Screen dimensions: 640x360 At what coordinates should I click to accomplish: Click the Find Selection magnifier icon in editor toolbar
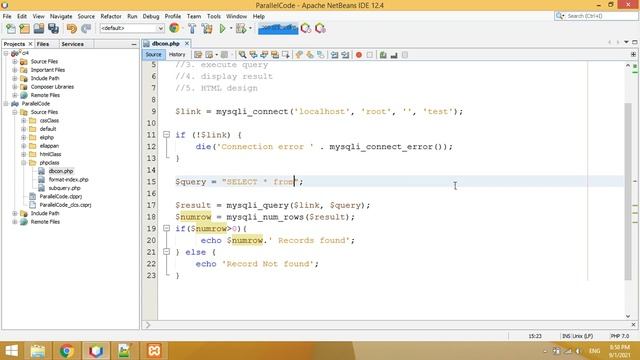pyautogui.click(x=242, y=55)
